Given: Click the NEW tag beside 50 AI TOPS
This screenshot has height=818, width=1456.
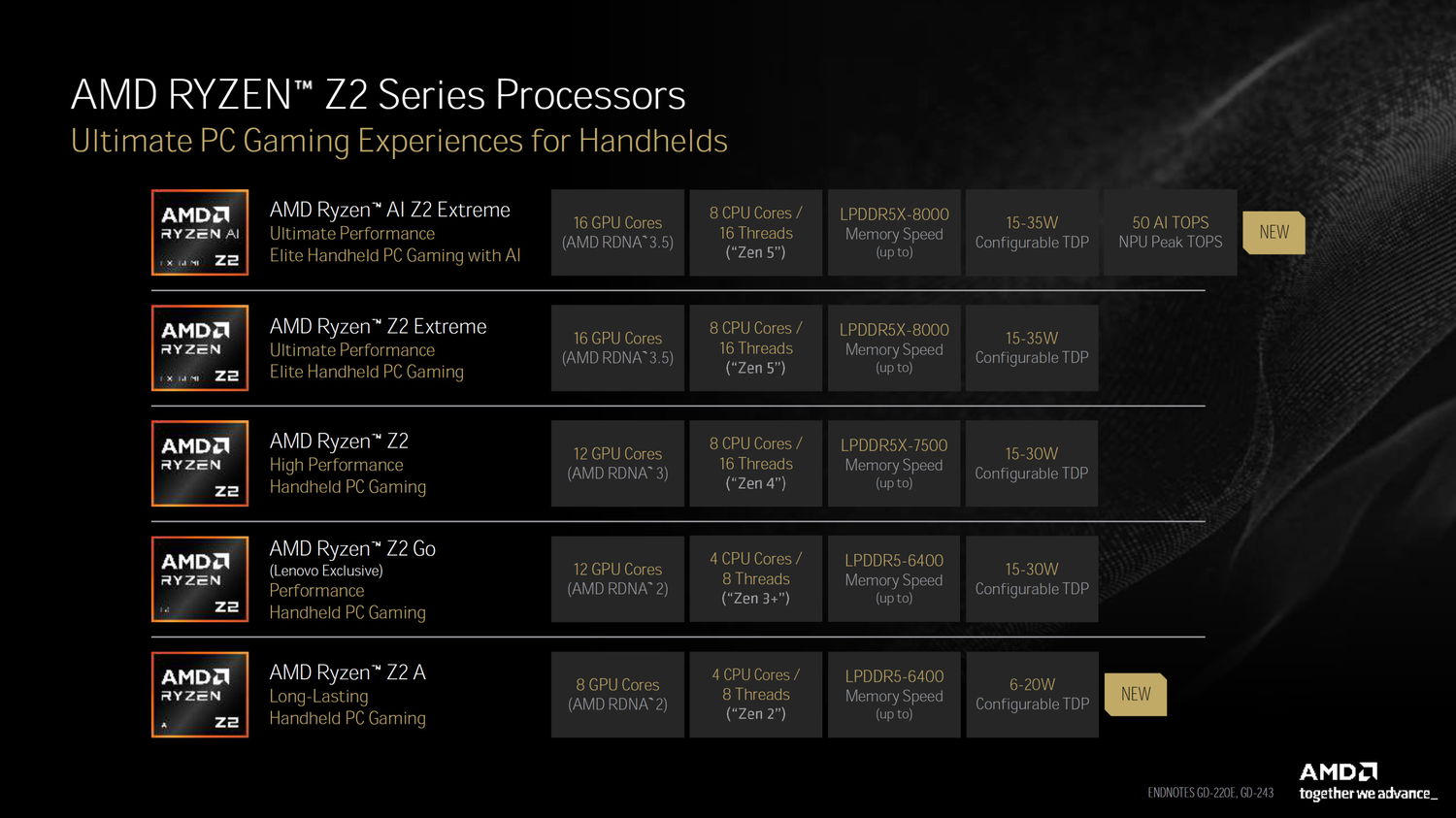Looking at the screenshot, I should (x=1274, y=233).
